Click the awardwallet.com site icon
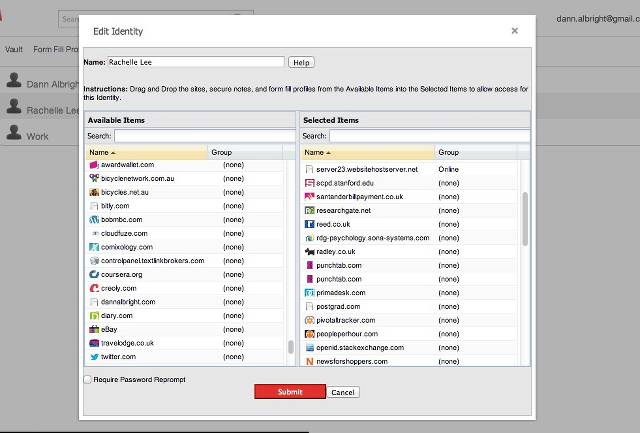This screenshot has height=433, width=640. pos(94,165)
